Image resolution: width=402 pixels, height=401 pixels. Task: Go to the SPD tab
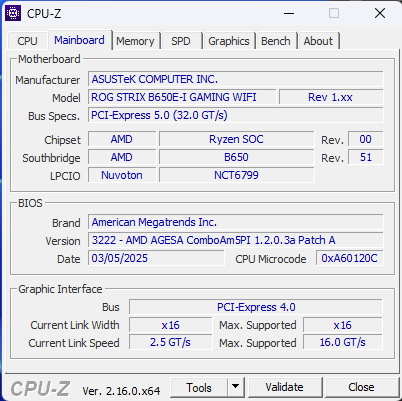[181, 41]
